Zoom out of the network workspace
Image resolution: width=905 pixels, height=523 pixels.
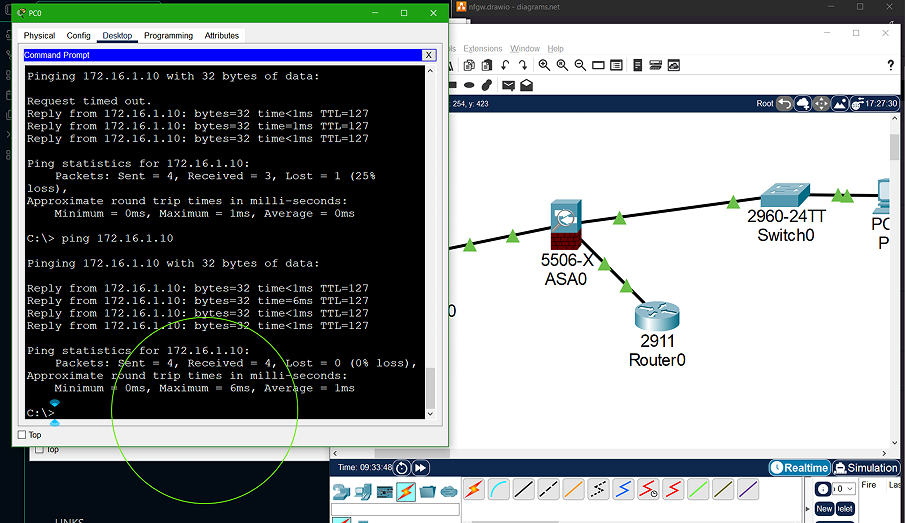coord(580,65)
